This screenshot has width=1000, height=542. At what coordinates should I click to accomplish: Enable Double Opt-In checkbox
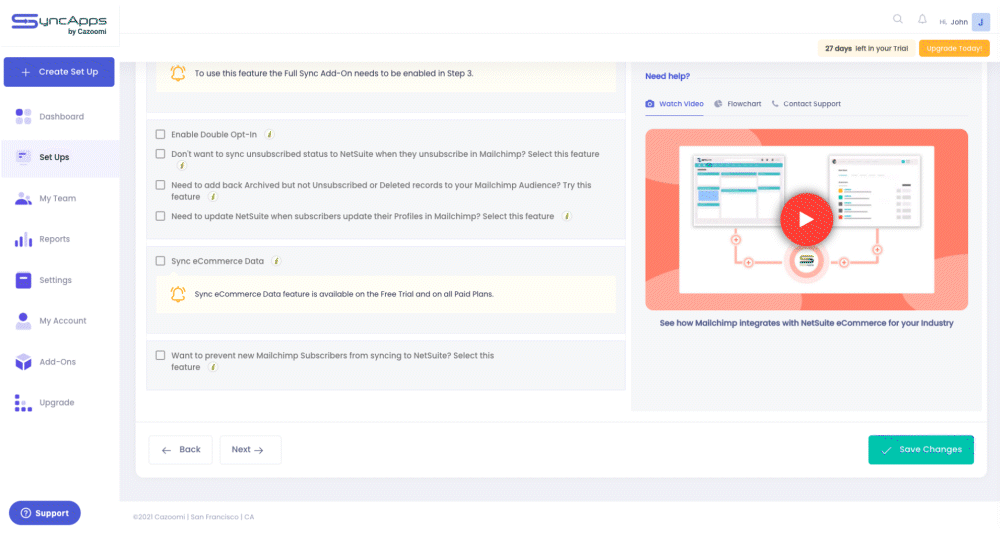coord(160,135)
